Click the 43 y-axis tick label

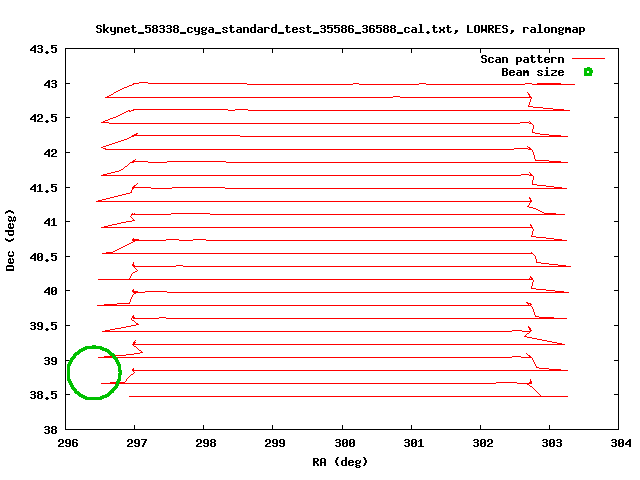(x=50, y=84)
